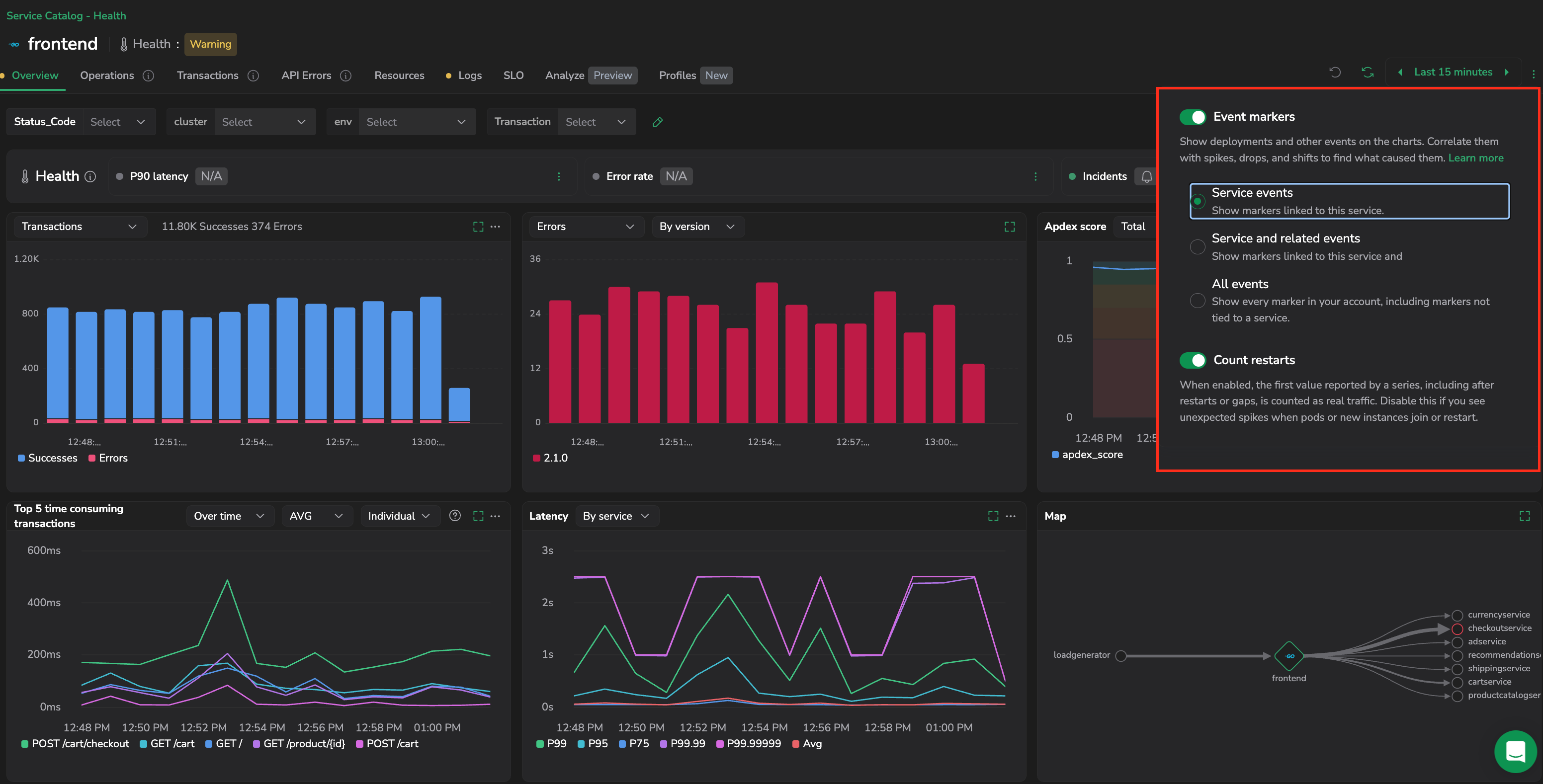Open Over time dropdown
1543x784 pixels.
point(230,516)
